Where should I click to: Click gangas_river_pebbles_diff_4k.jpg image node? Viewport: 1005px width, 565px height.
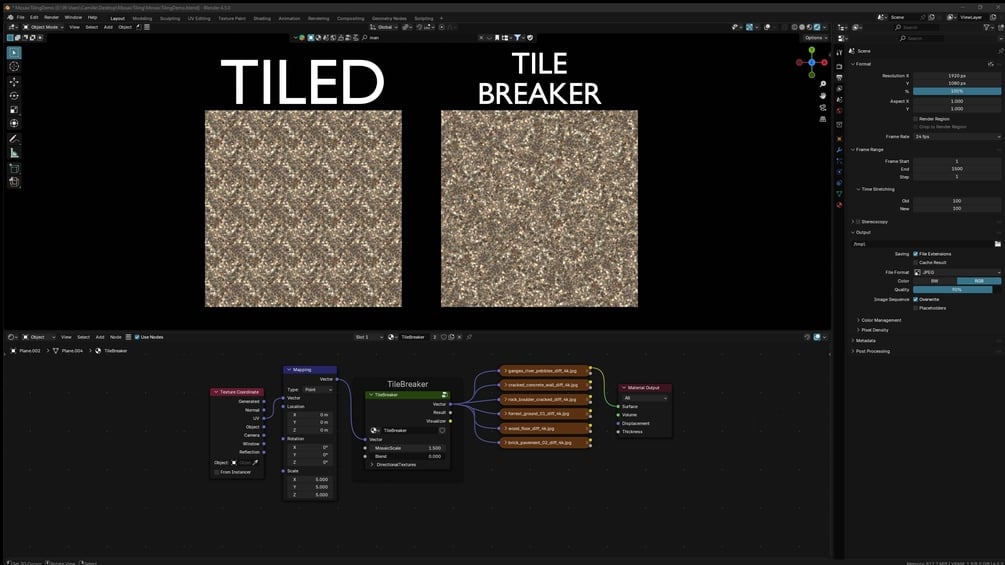(x=544, y=371)
